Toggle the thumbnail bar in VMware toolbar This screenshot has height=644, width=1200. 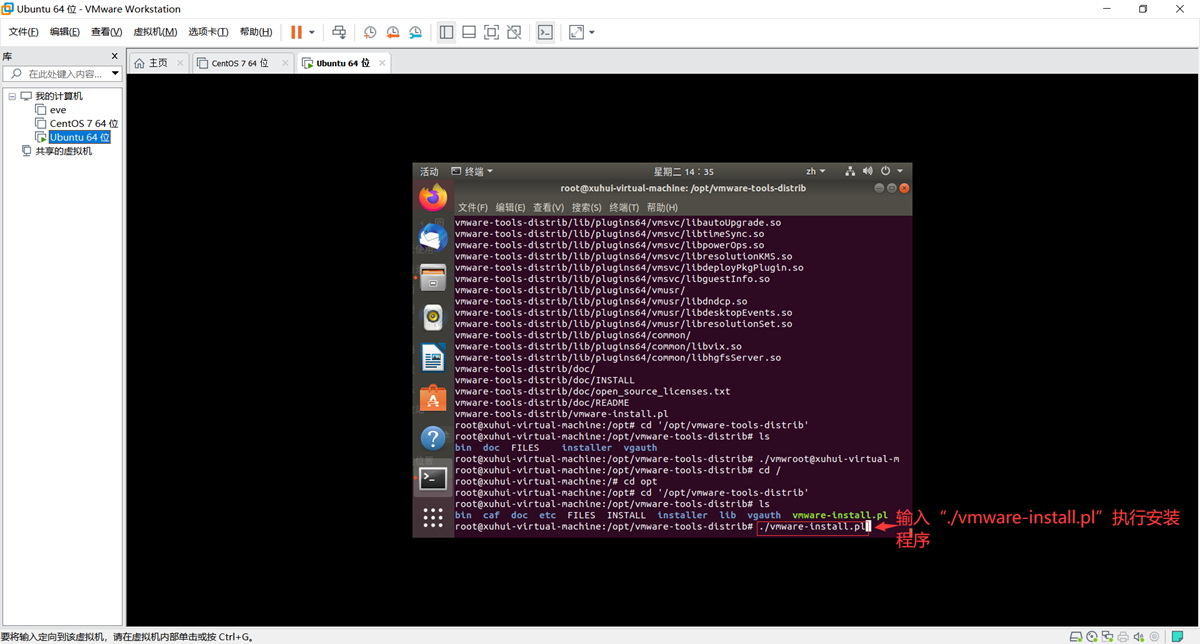click(468, 32)
